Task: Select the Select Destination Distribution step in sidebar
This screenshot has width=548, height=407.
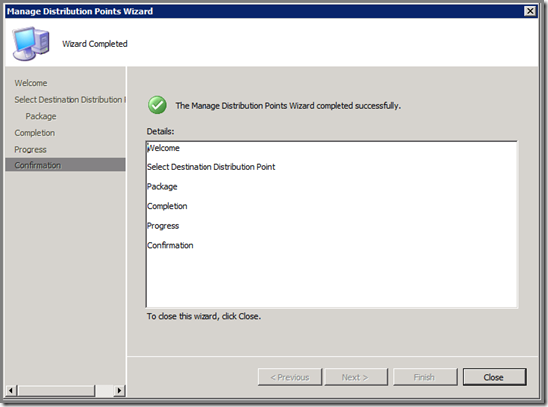Action: (70, 100)
